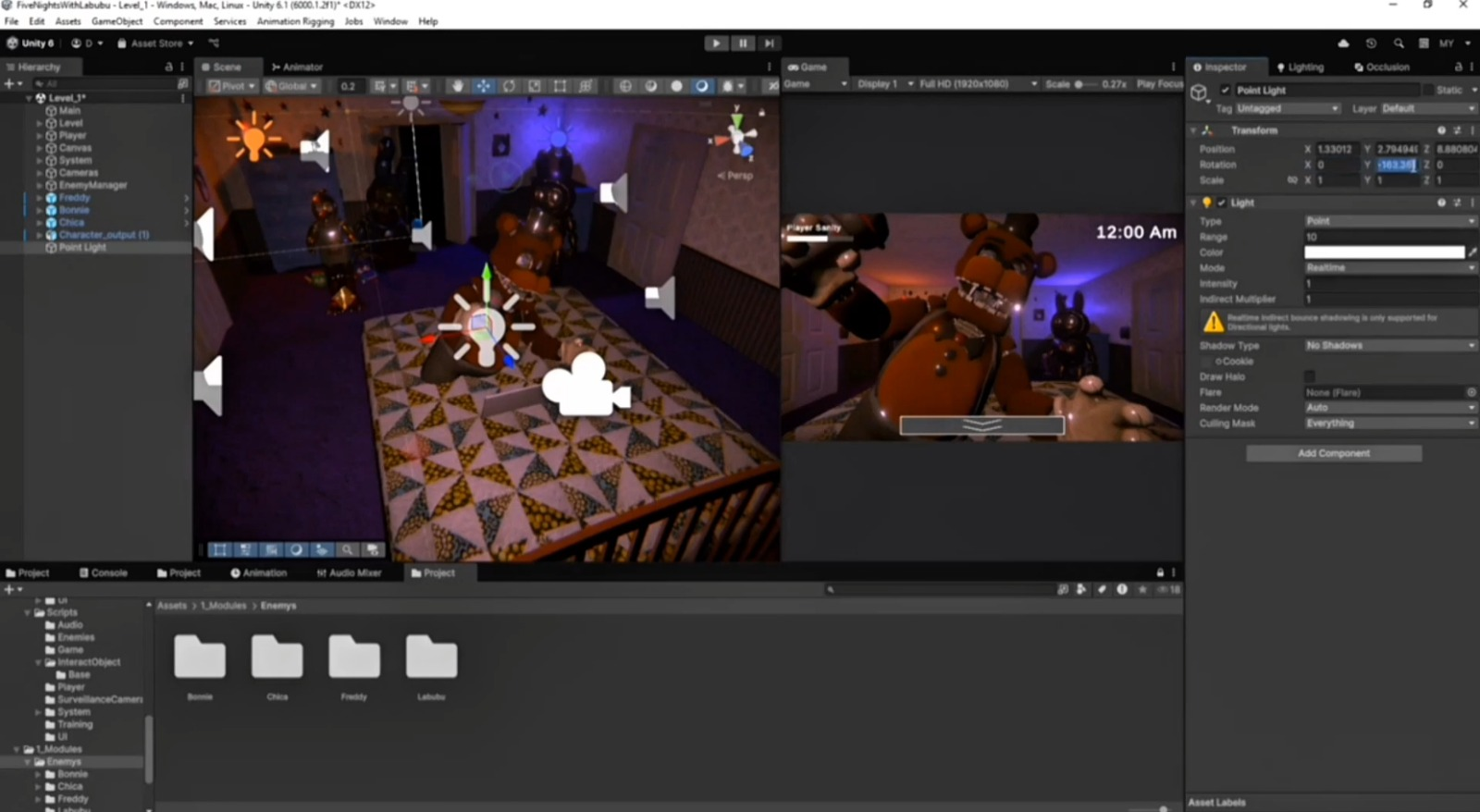Click the Assets breadcrumb link

(172, 606)
